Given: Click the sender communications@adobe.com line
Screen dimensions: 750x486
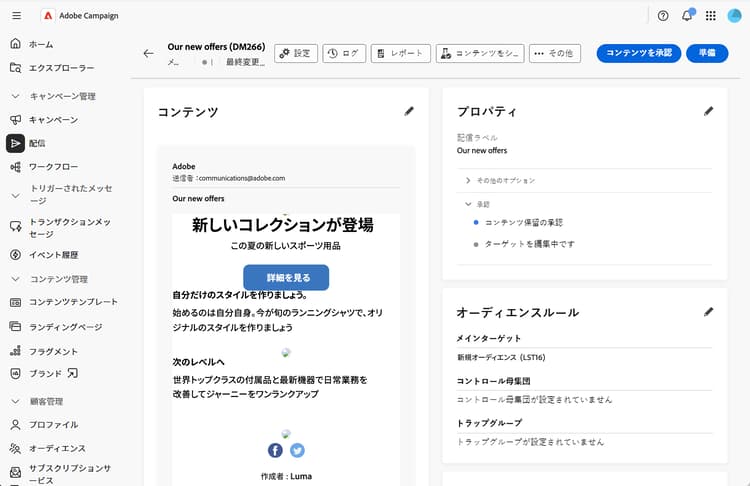Looking at the screenshot, I should click(x=229, y=178).
